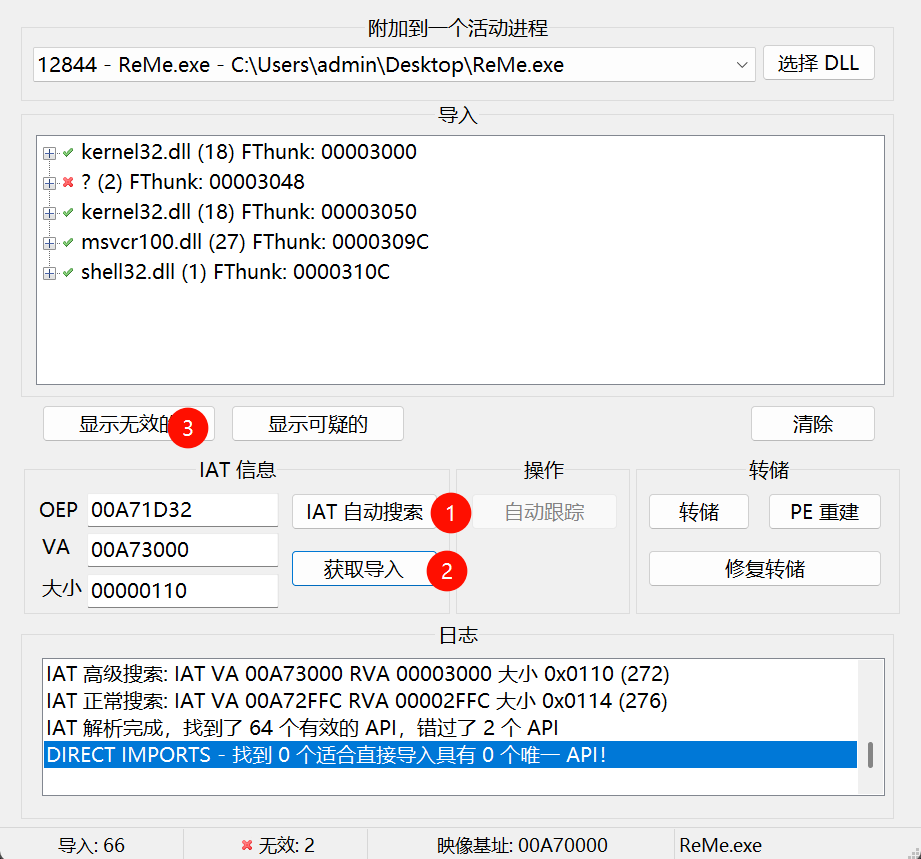
Task: Open the attached process dropdown list
Action: 742,65
